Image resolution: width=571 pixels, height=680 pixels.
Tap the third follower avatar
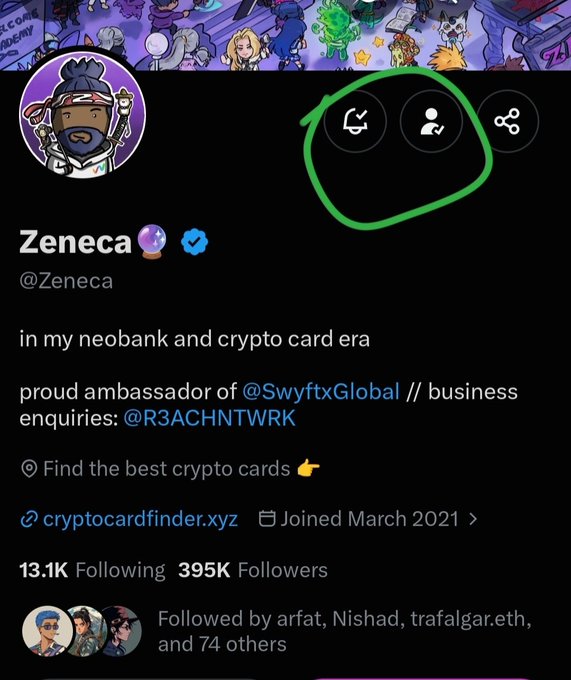click(x=122, y=631)
